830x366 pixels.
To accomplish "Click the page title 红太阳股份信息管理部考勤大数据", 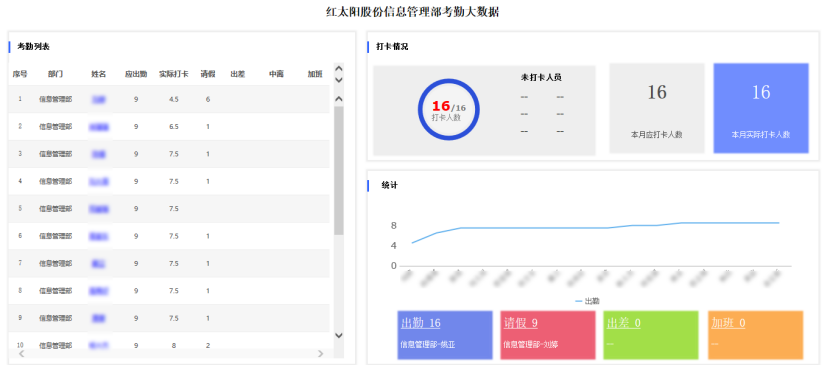I will tap(413, 12).
